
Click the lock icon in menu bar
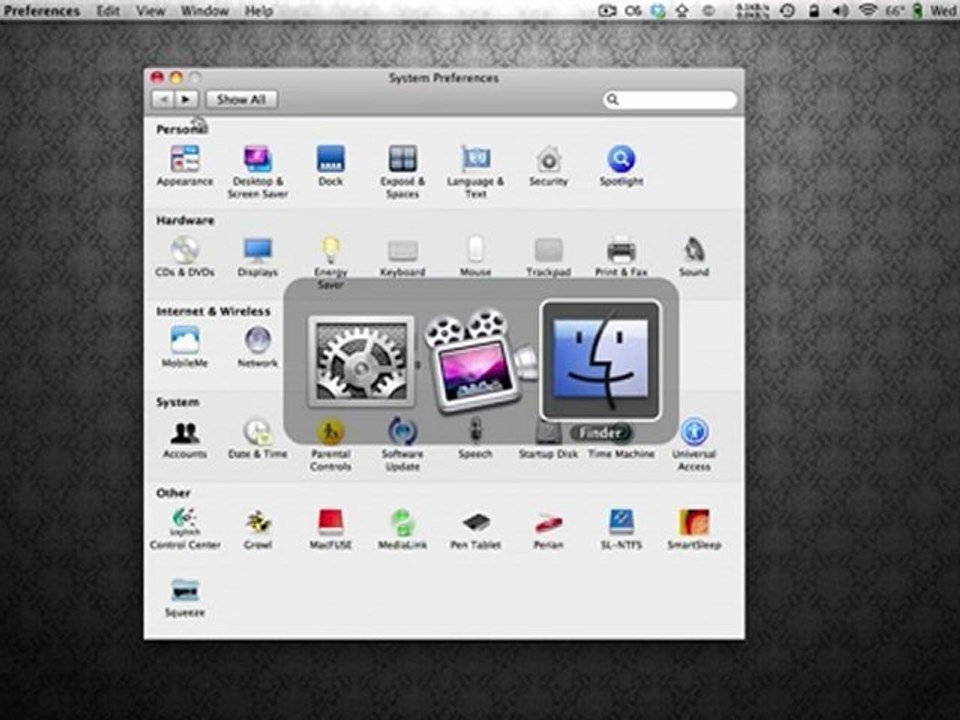pyautogui.click(x=814, y=10)
